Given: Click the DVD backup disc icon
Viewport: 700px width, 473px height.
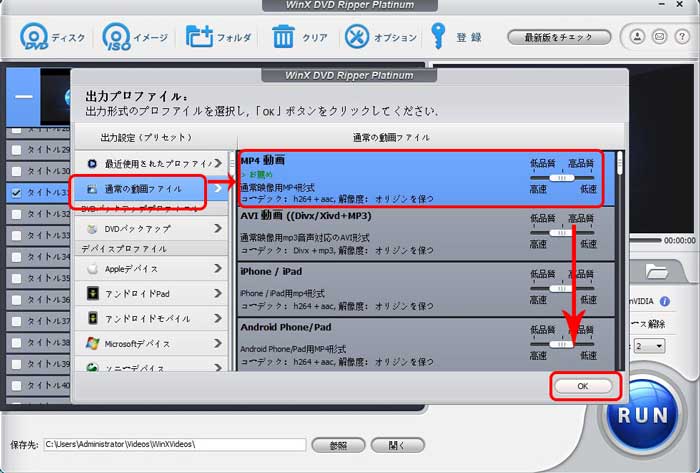Looking at the screenshot, I should (x=92, y=229).
